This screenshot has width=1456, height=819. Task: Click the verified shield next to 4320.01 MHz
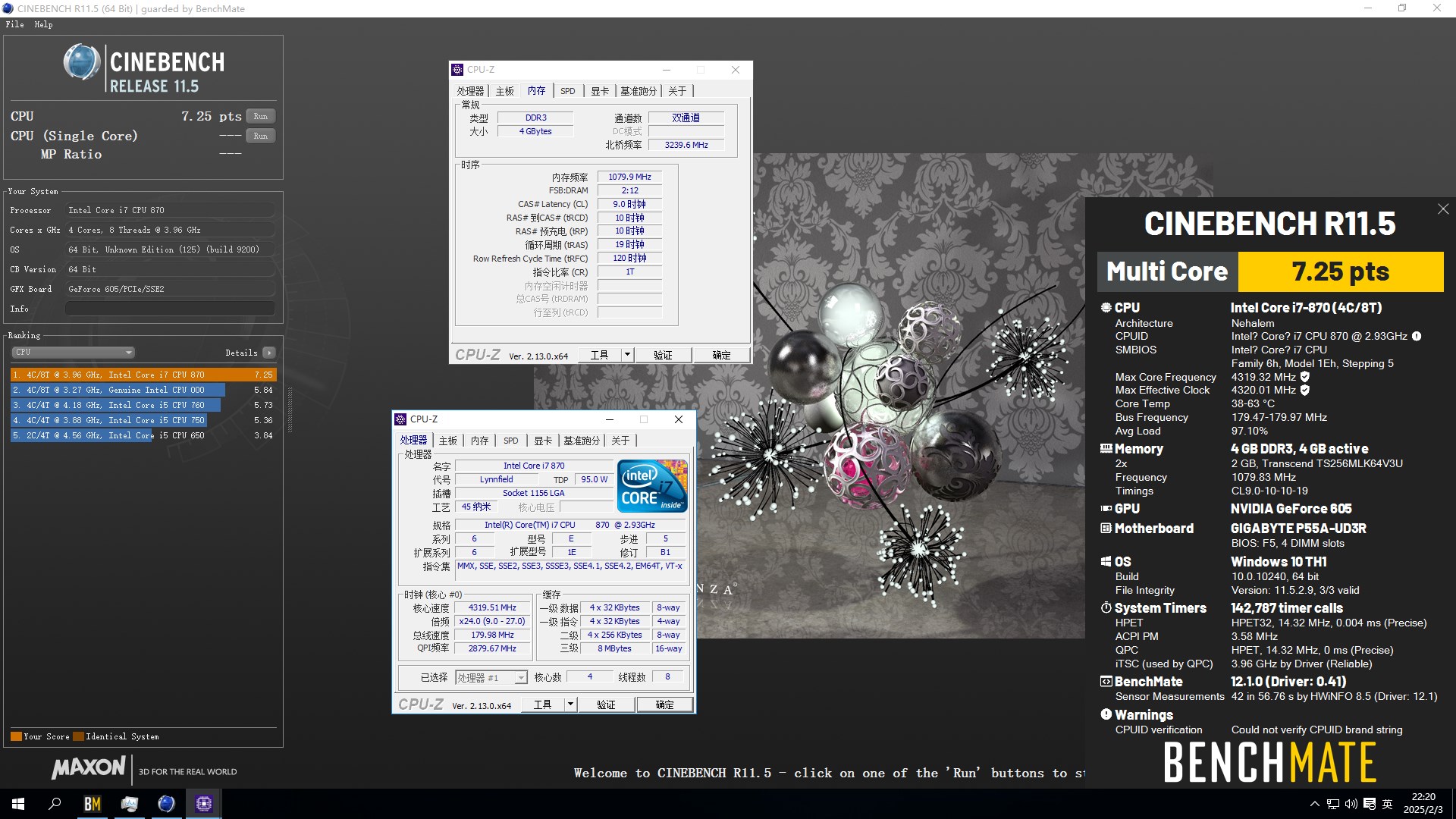click(x=1304, y=391)
